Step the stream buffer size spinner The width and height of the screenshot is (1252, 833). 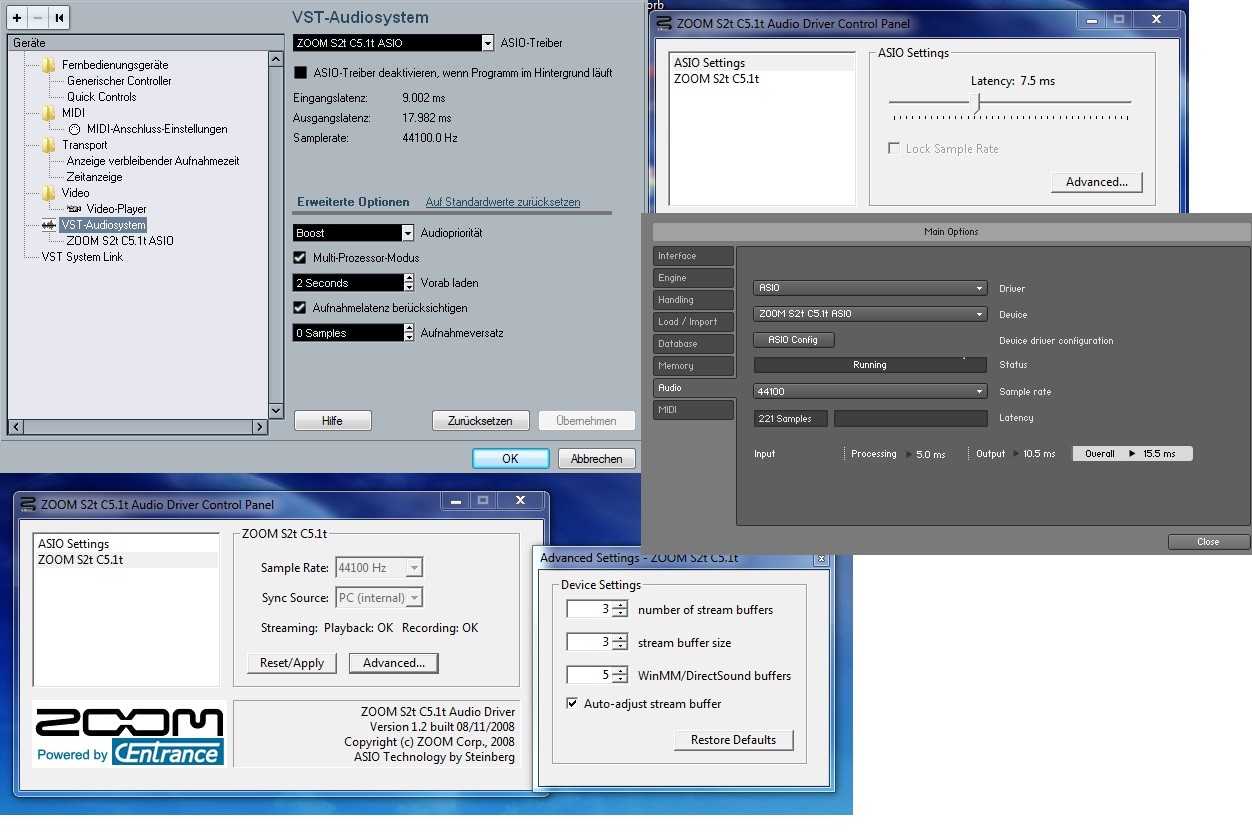[x=620, y=643]
